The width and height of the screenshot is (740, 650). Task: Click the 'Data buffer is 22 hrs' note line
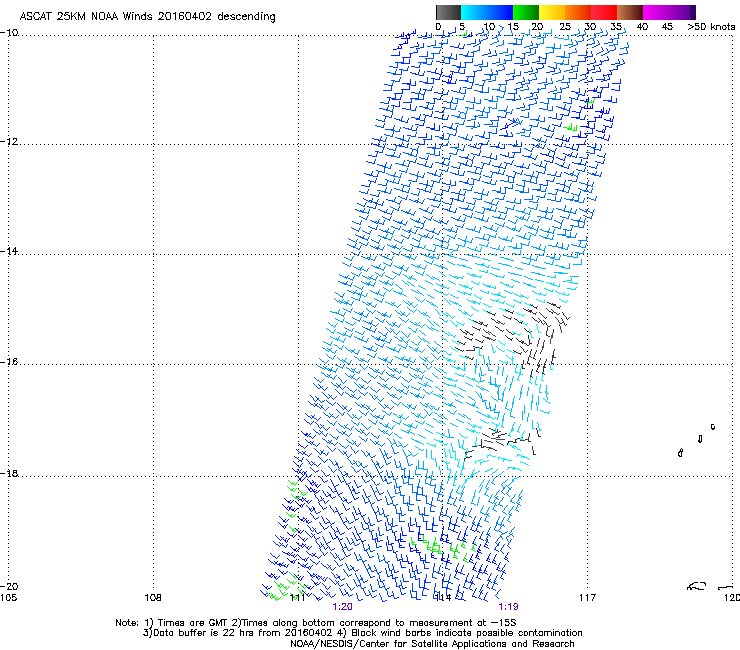click(362, 633)
